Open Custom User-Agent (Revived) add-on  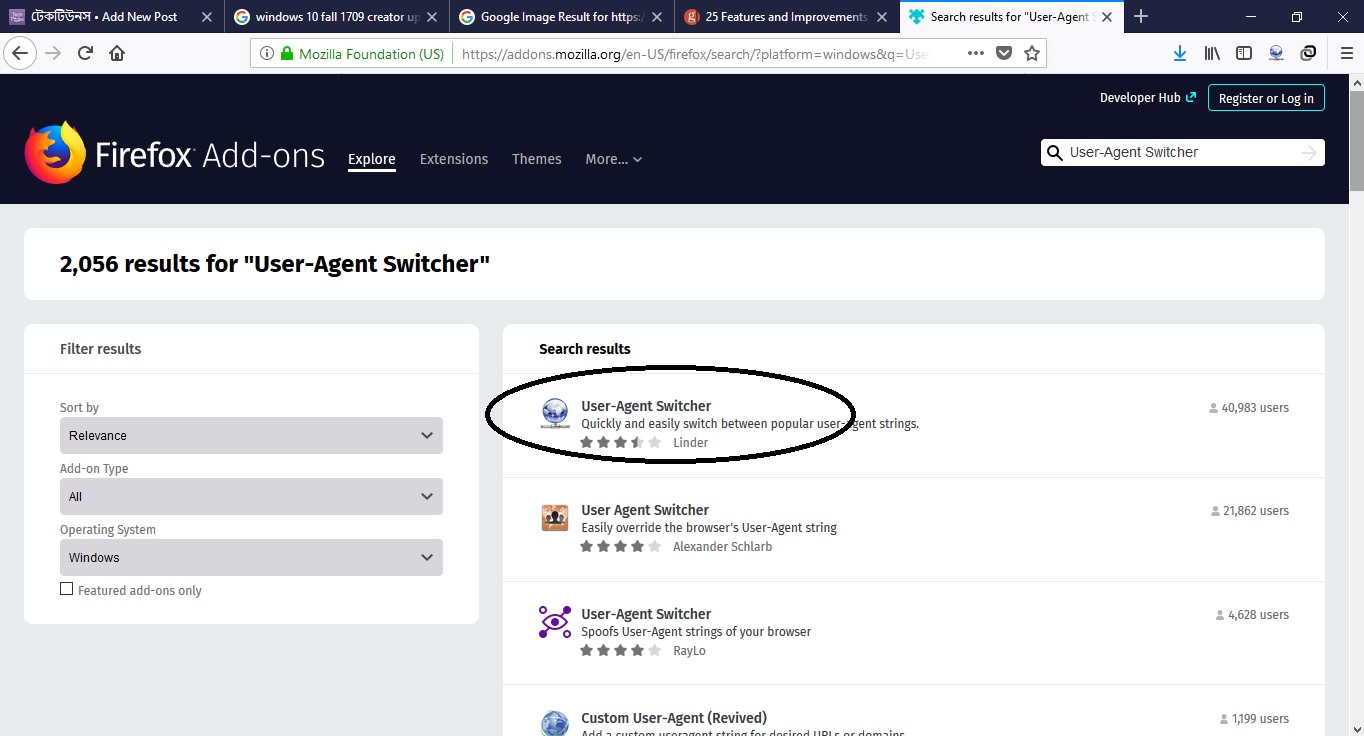coord(674,718)
